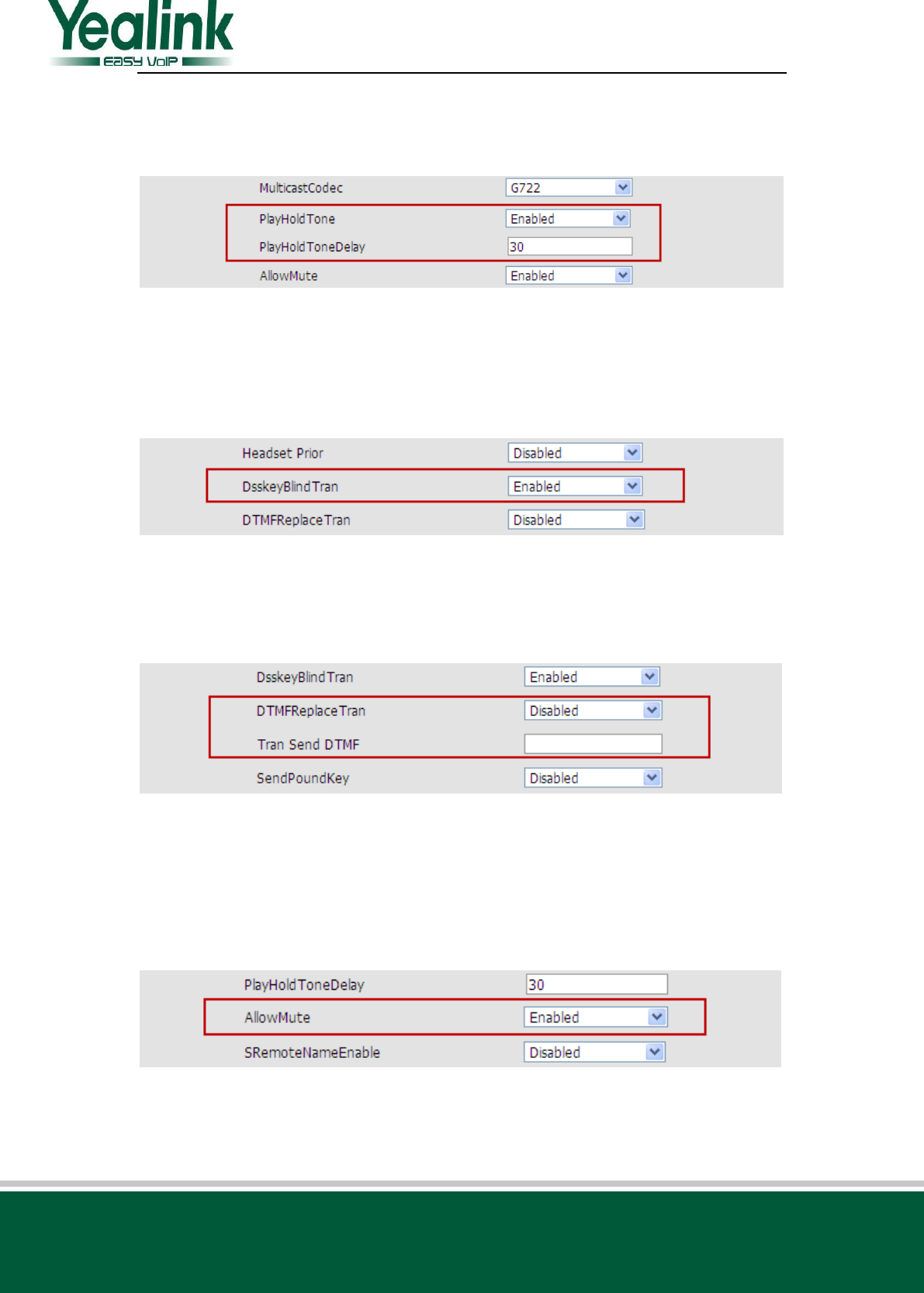
Task: Click the SRemoteNameEnable label
Action: 312,1053
